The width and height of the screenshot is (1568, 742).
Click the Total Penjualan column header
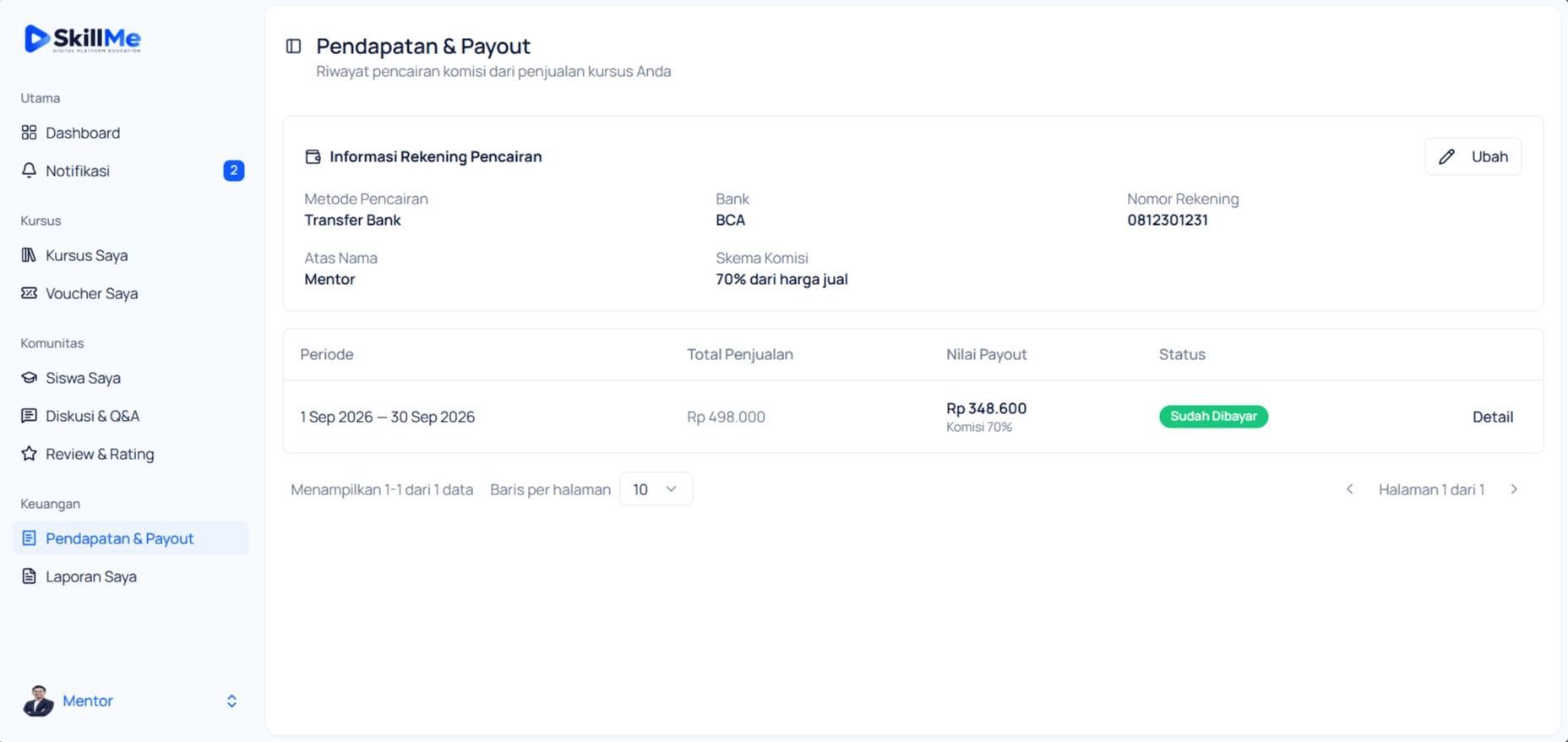click(740, 354)
